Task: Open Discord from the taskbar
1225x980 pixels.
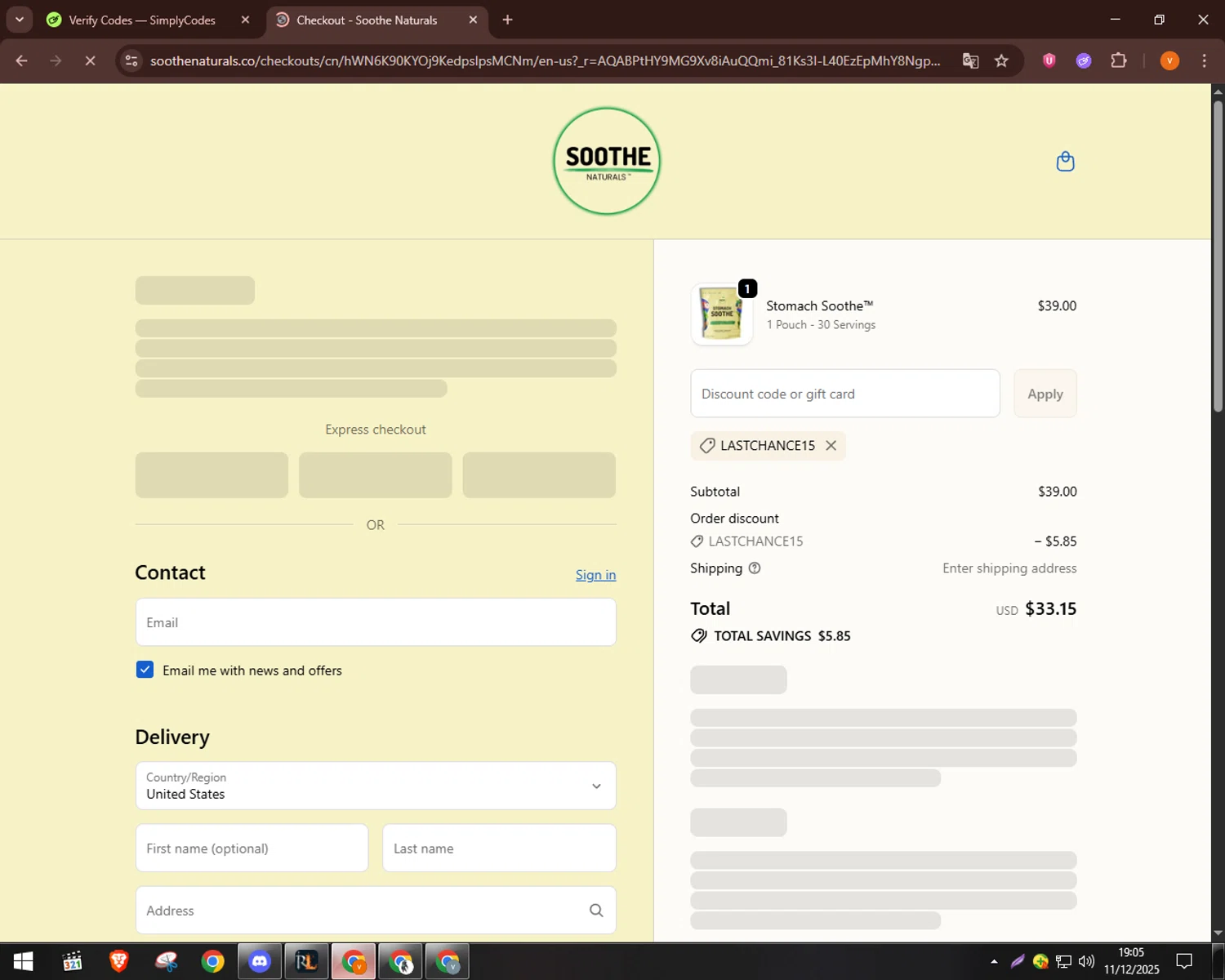Action: 260,961
